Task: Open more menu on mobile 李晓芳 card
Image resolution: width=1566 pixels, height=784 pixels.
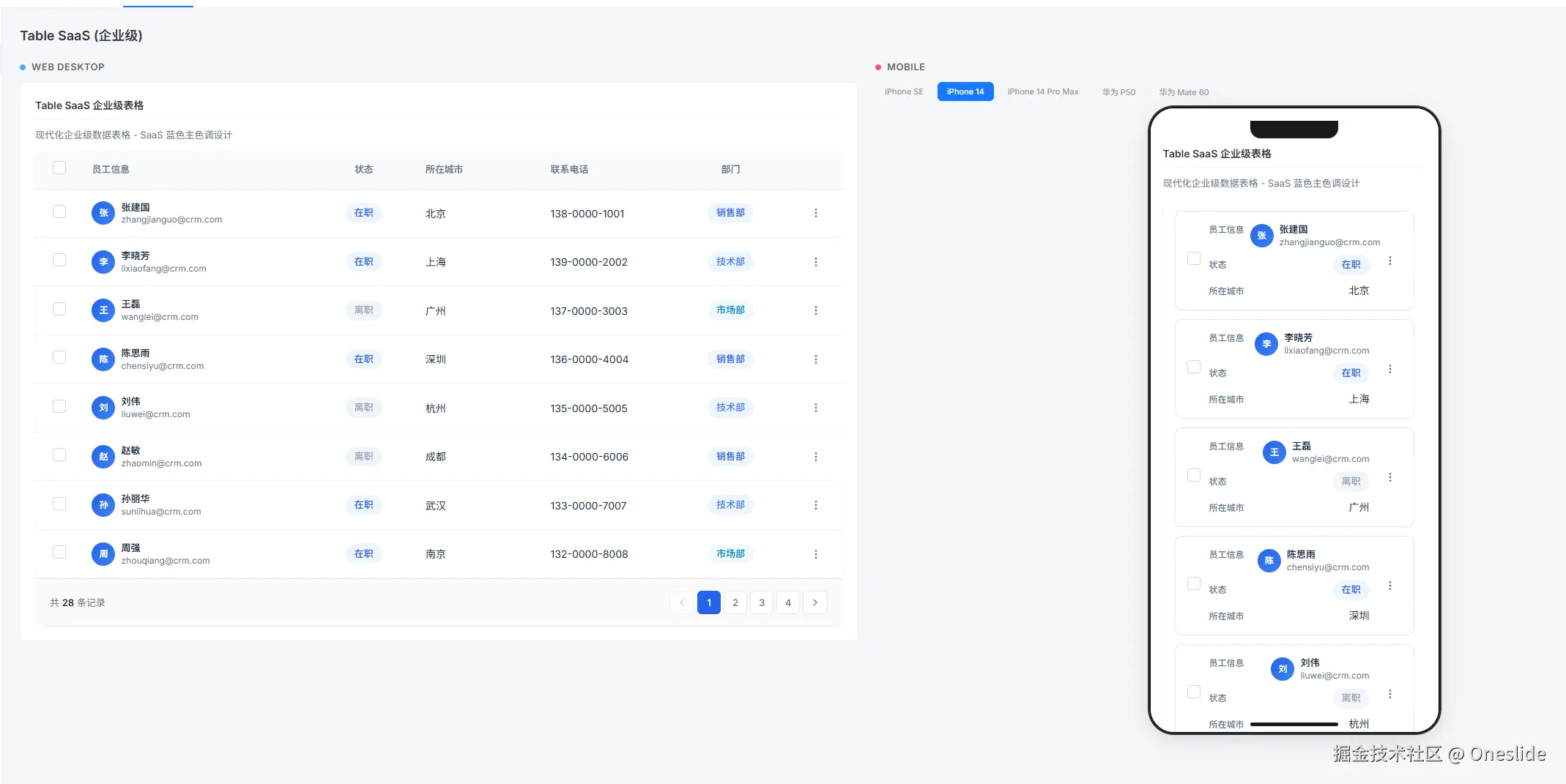Action: click(1389, 369)
